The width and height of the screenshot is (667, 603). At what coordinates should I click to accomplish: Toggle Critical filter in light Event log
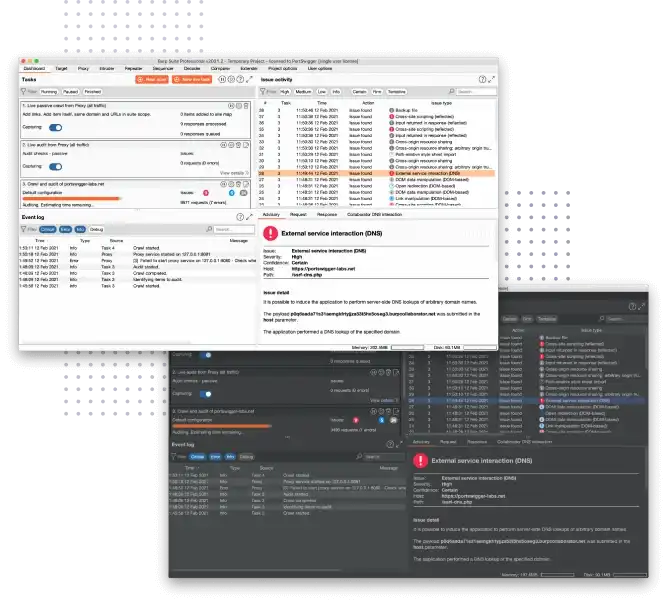point(48,230)
